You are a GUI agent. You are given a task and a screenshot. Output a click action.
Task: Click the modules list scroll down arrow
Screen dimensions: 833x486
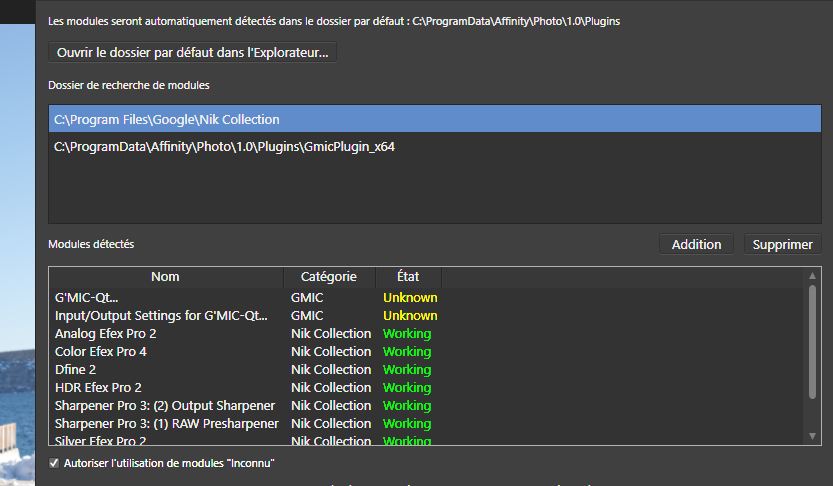(812, 436)
